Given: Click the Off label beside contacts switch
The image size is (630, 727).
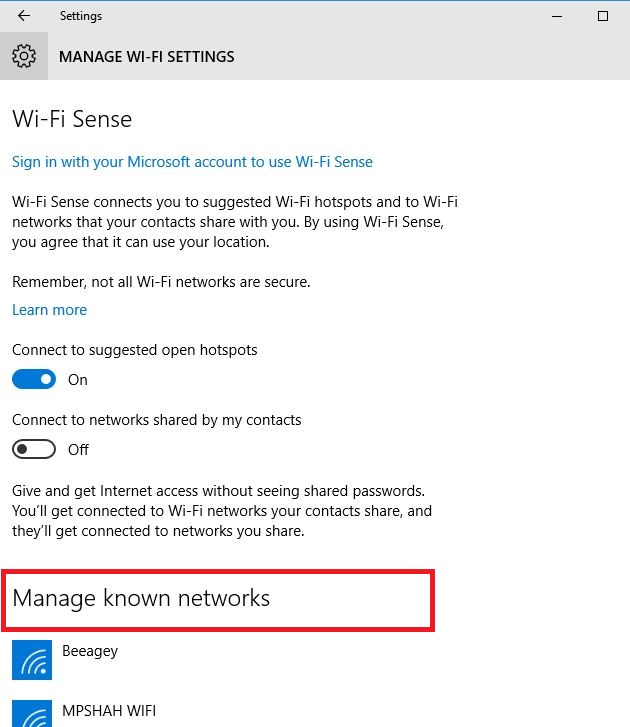Looking at the screenshot, I should tap(78, 450).
